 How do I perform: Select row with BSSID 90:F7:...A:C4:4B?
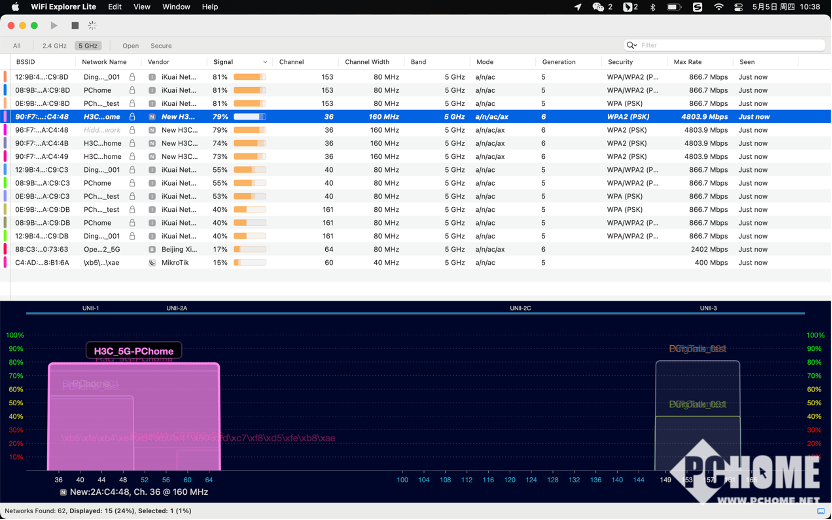[x=416, y=143]
